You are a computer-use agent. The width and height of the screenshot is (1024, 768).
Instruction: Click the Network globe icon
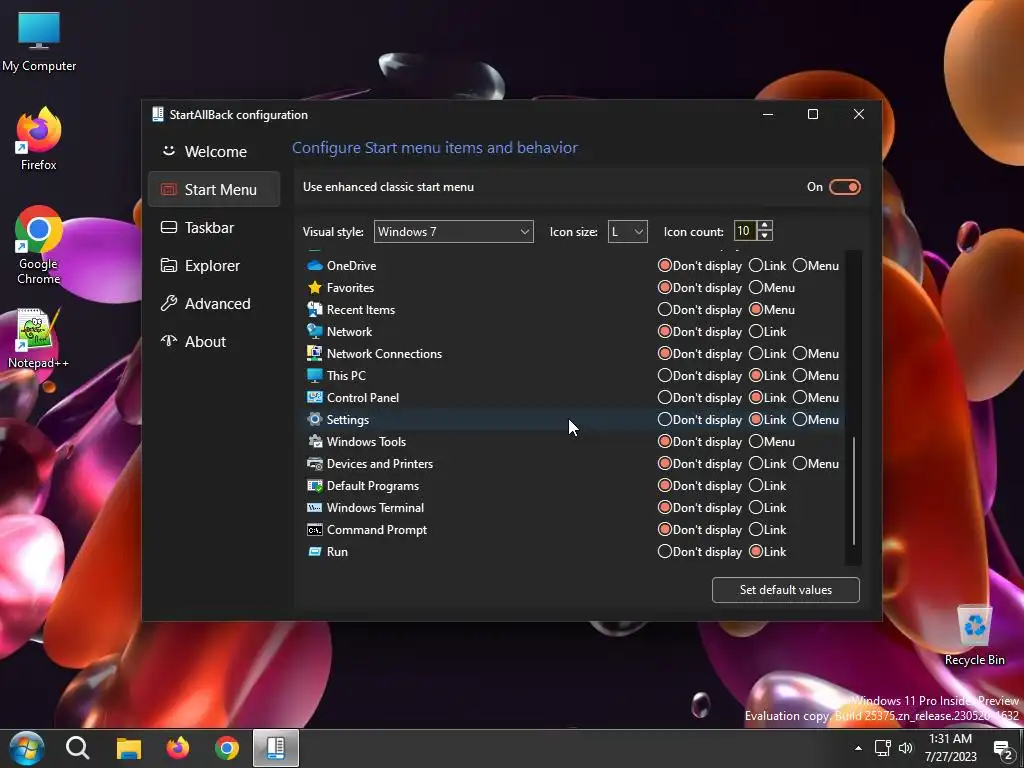tap(315, 332)
